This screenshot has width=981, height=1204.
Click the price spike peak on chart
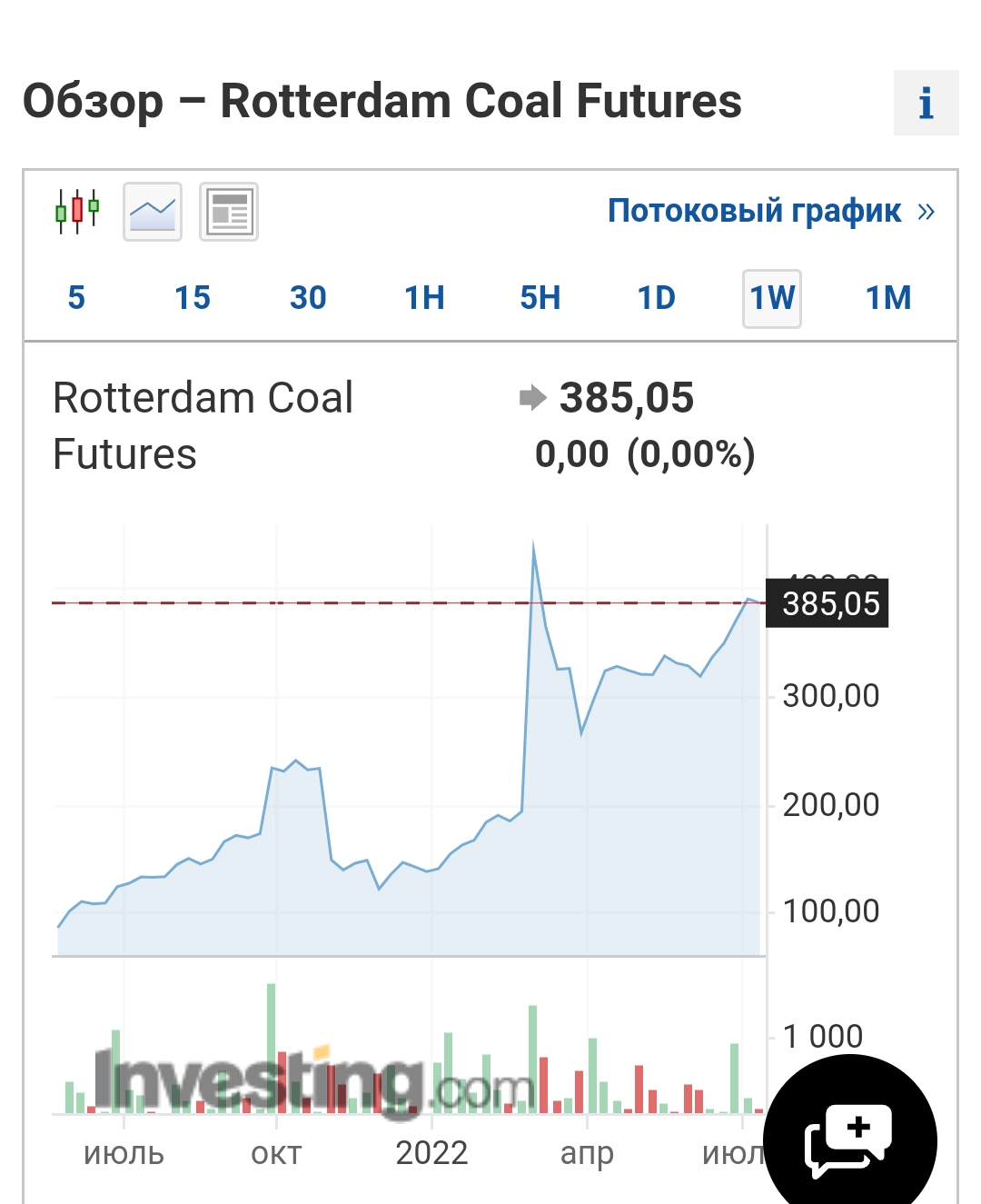coord(533,547)
